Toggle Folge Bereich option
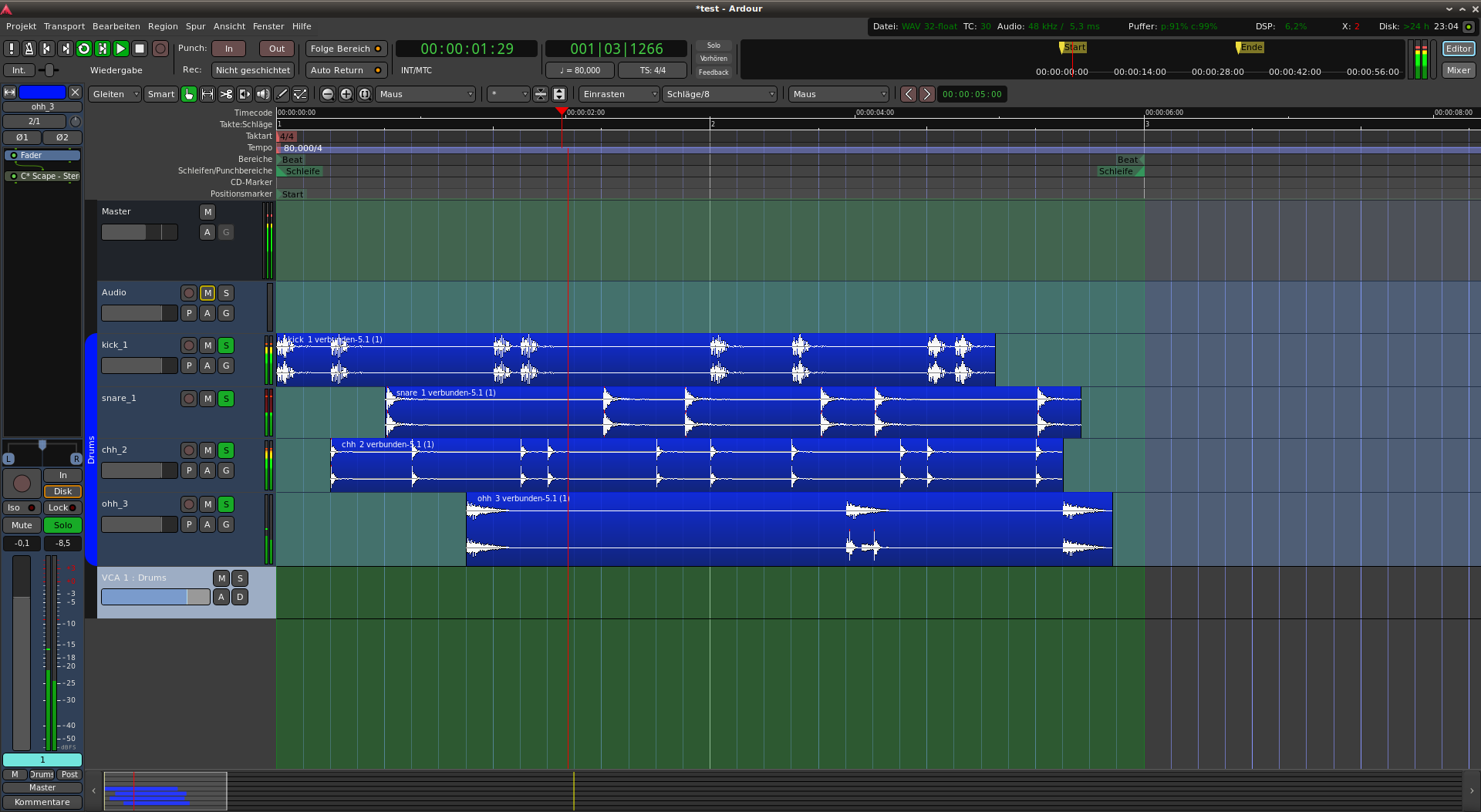Image resolution: width=1481 pixels, height=812 pixels. point(346,49)
